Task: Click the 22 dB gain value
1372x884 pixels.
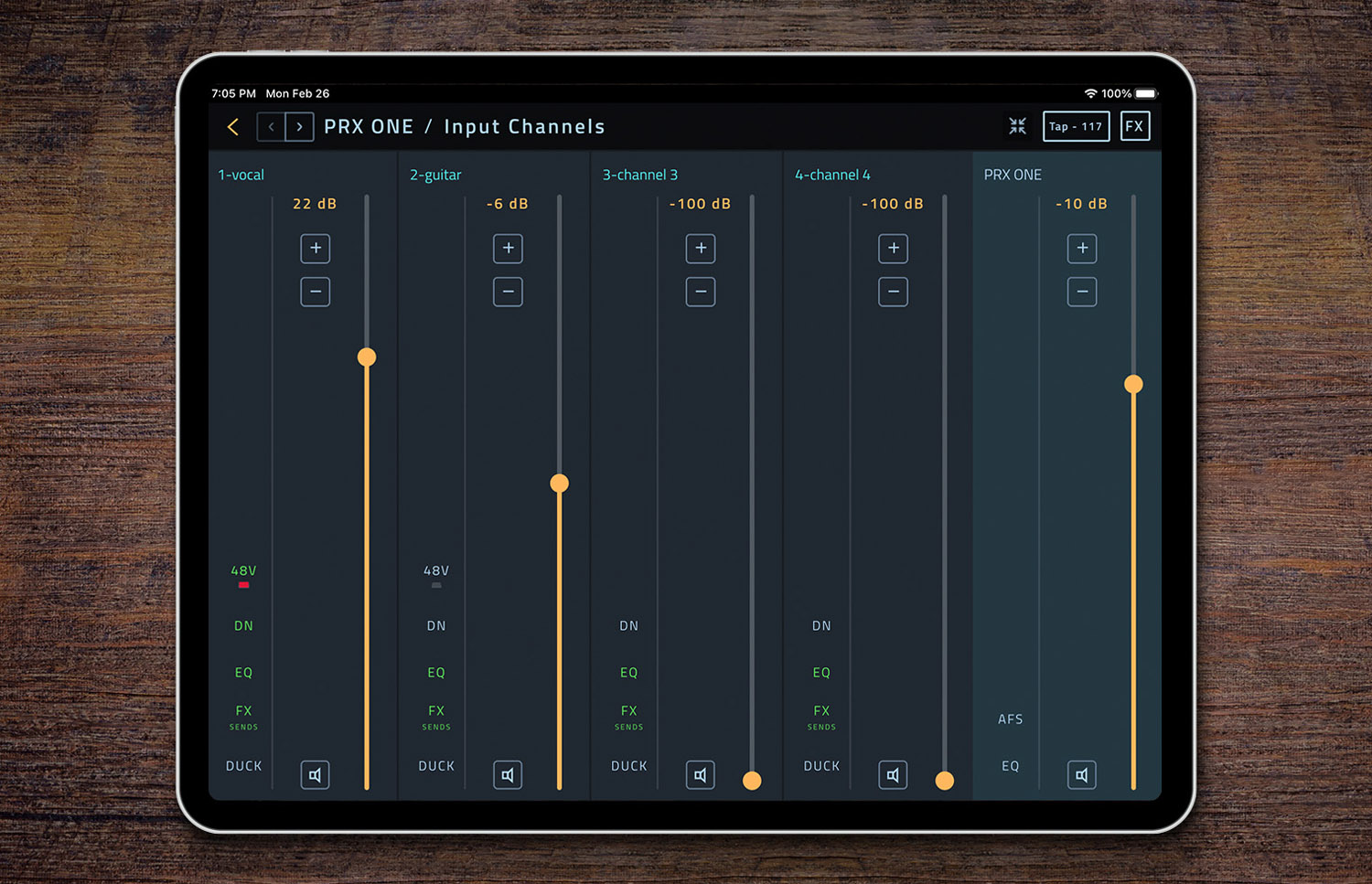Action: click(315, 204)
